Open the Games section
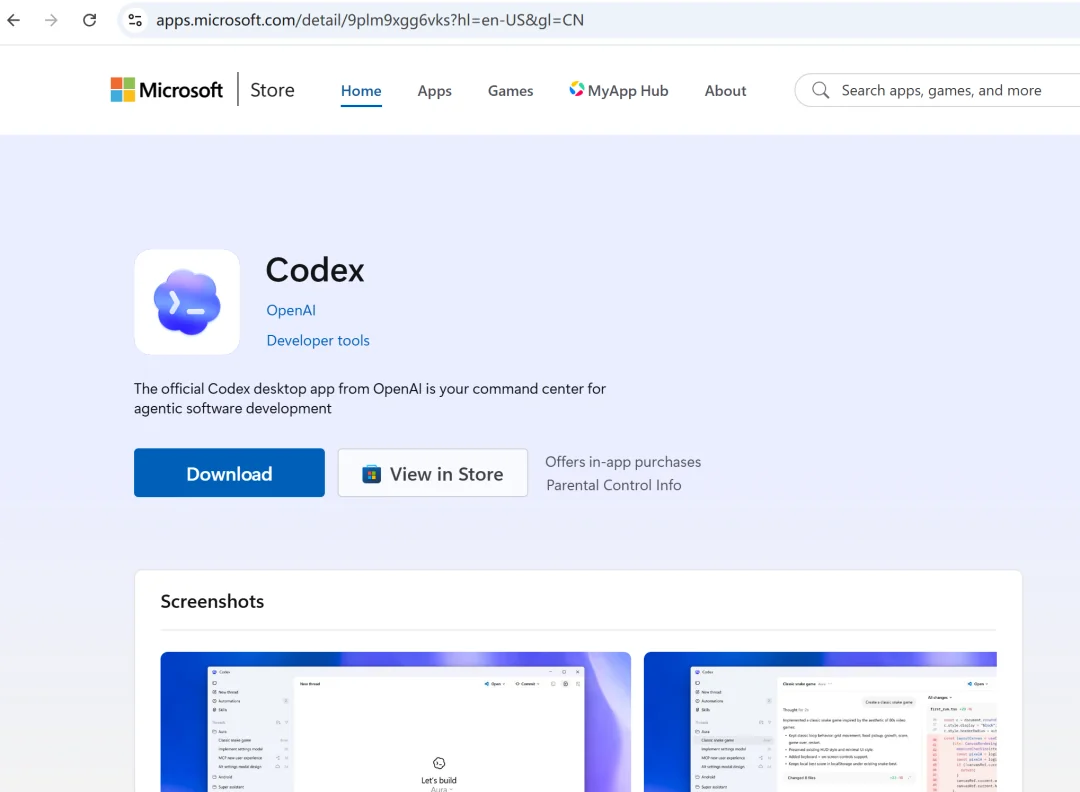This screenshot has width=1080, height=792. [510, 90]
